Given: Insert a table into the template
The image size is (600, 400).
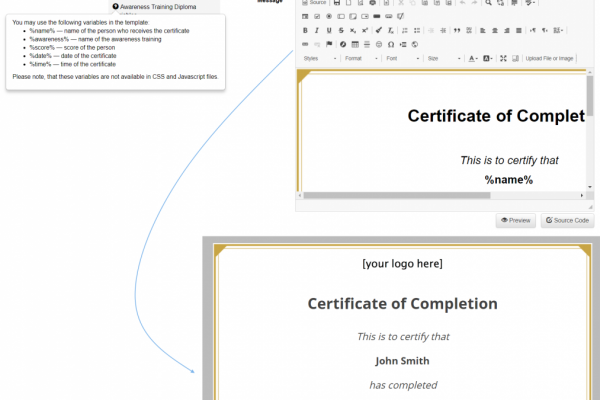Looking at the screenshot, I should pyautogui.click(x=354, y=45).
